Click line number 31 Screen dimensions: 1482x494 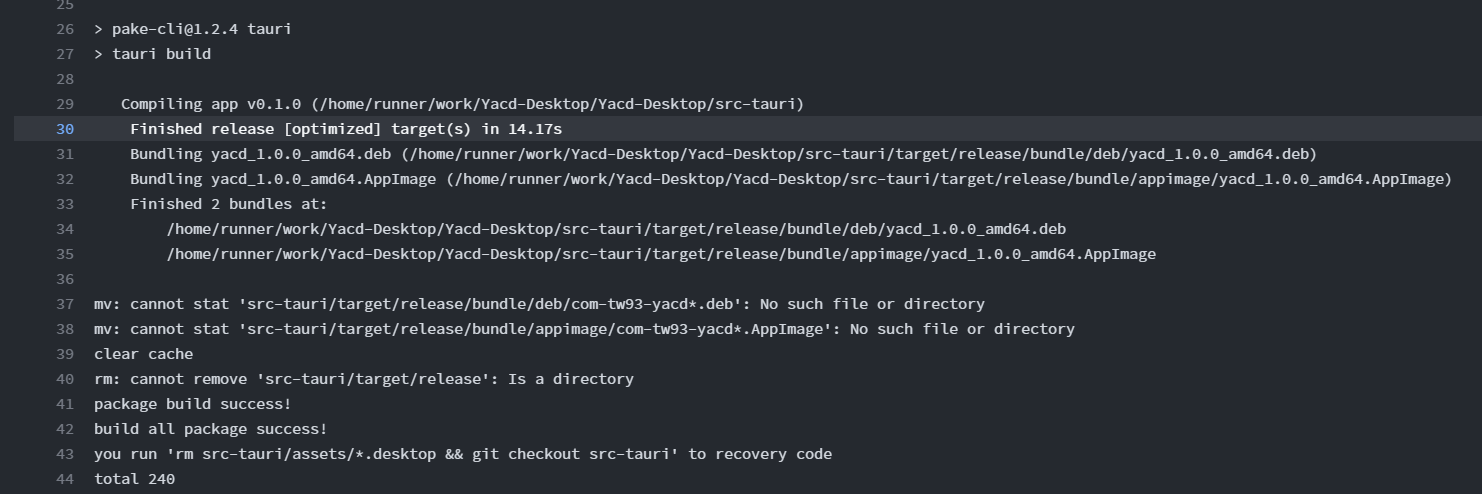[65, 154]
